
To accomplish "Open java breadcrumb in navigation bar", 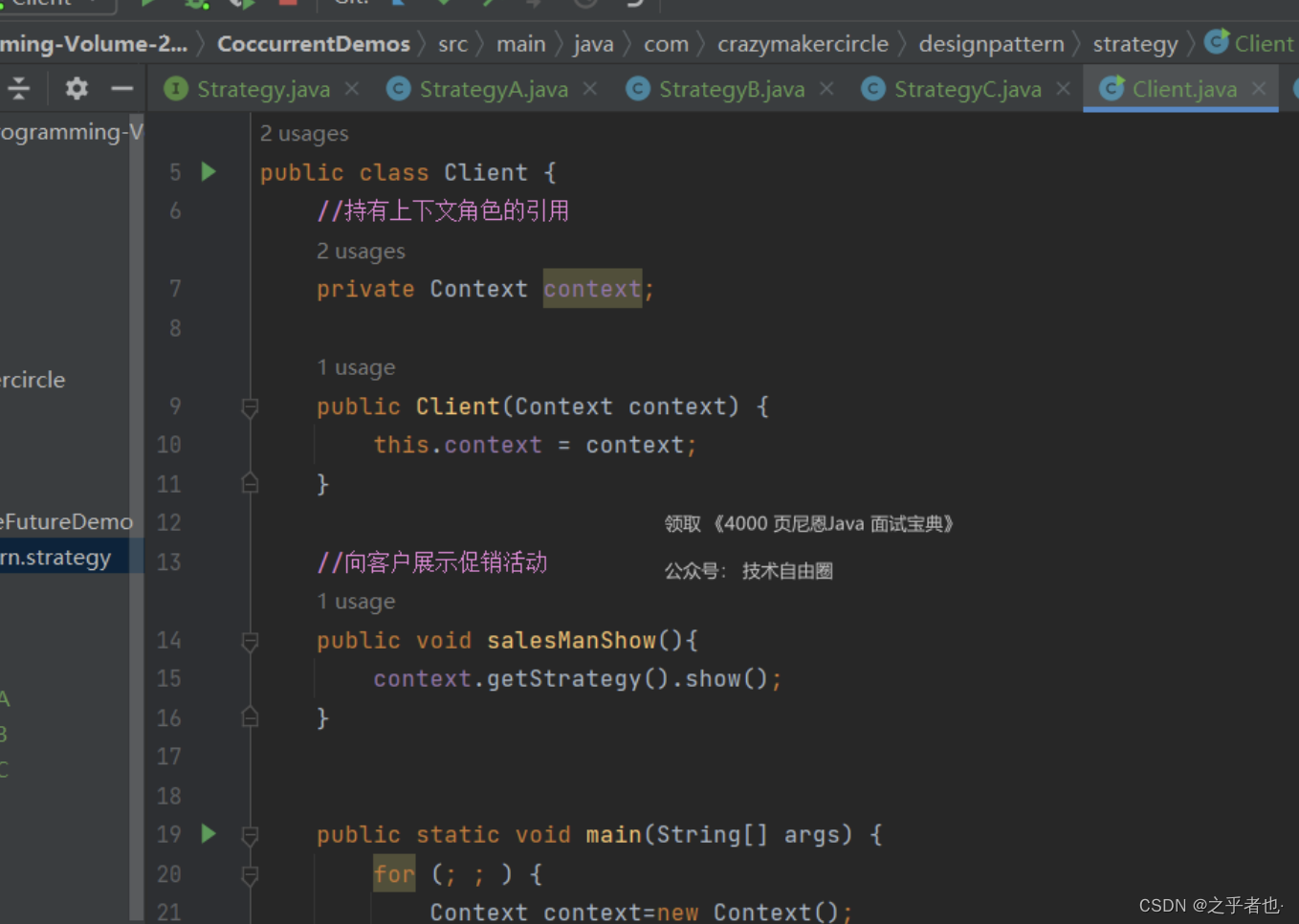I will (594, 44).
